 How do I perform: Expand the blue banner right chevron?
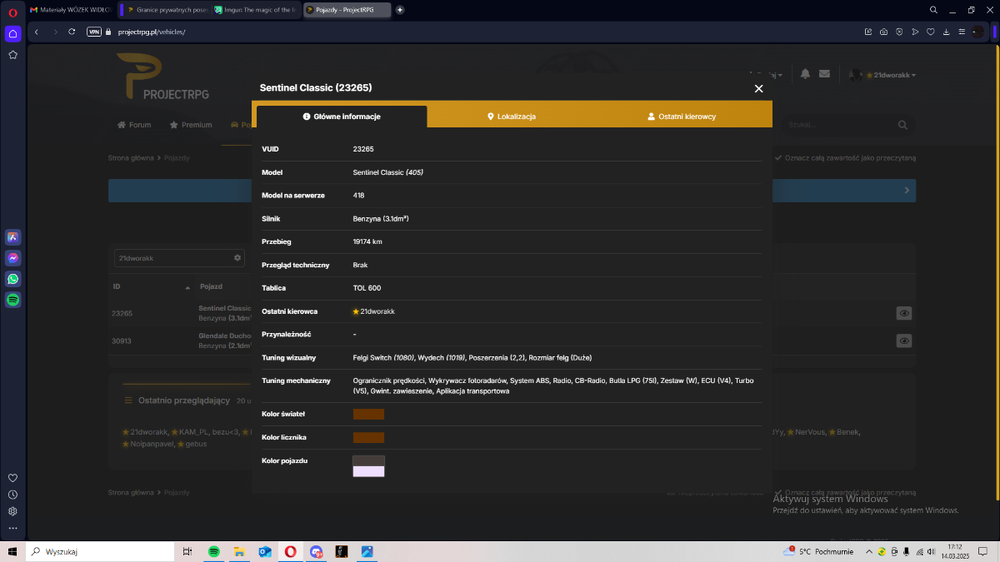[x=907, y=190]
